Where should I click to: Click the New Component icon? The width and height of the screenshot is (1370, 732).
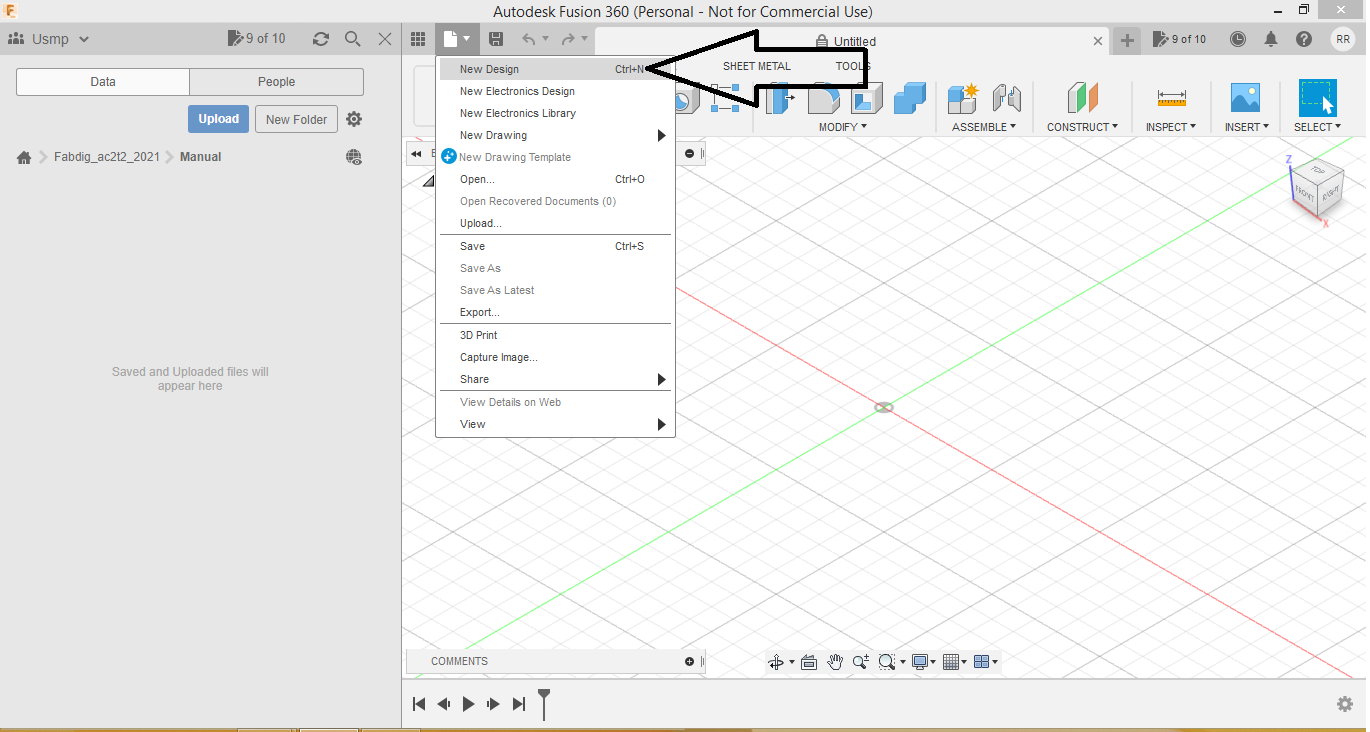click(964, 98)
